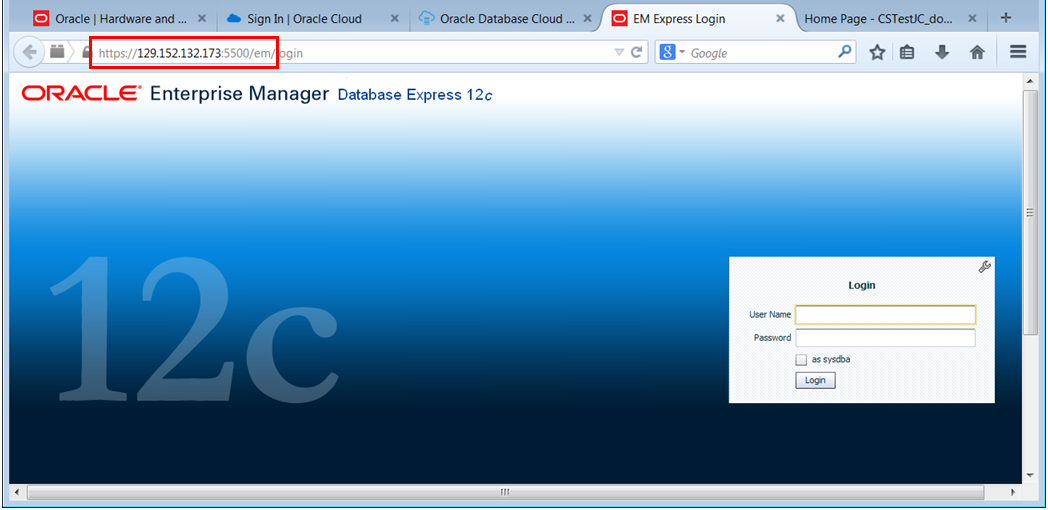The height and width of the screenshot is (510, 1048).
Task: Click vertical scrollbar up arrow
Action: (1030, 81)
